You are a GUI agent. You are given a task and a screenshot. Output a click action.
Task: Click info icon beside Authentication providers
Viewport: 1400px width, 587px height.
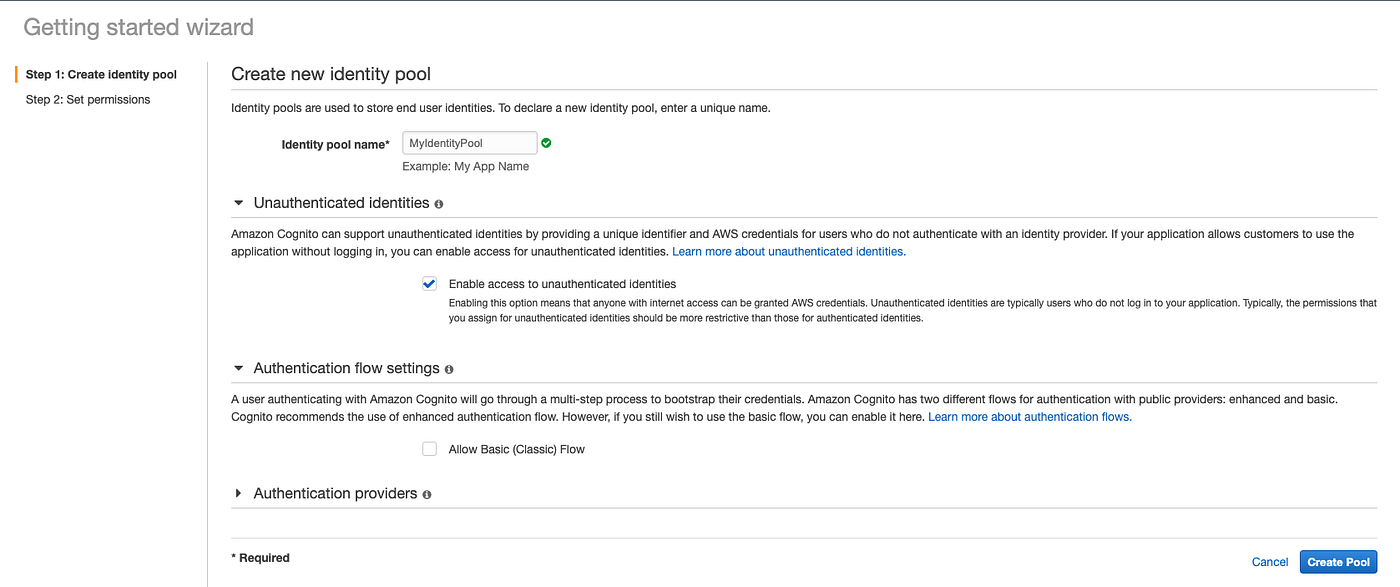427,494
